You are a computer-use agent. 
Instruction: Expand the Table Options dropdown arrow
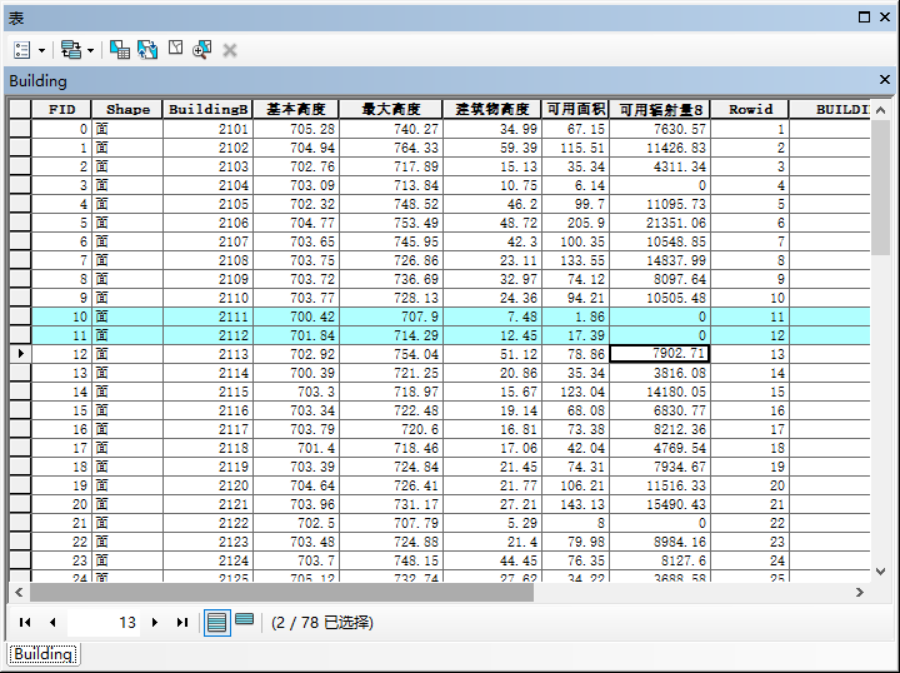pyautogui.click(x=42, y=50)
